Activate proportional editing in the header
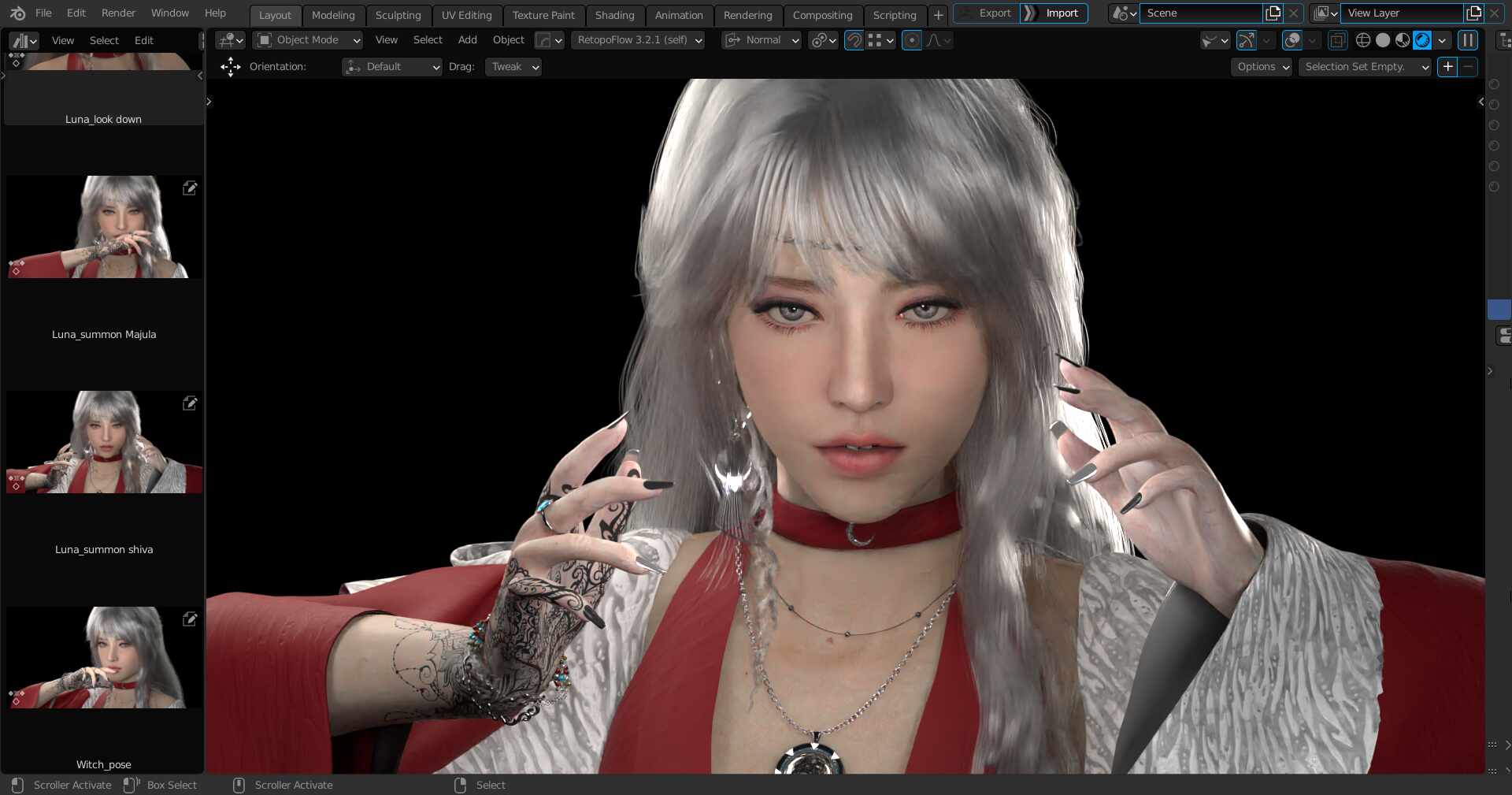 [912, 40]
